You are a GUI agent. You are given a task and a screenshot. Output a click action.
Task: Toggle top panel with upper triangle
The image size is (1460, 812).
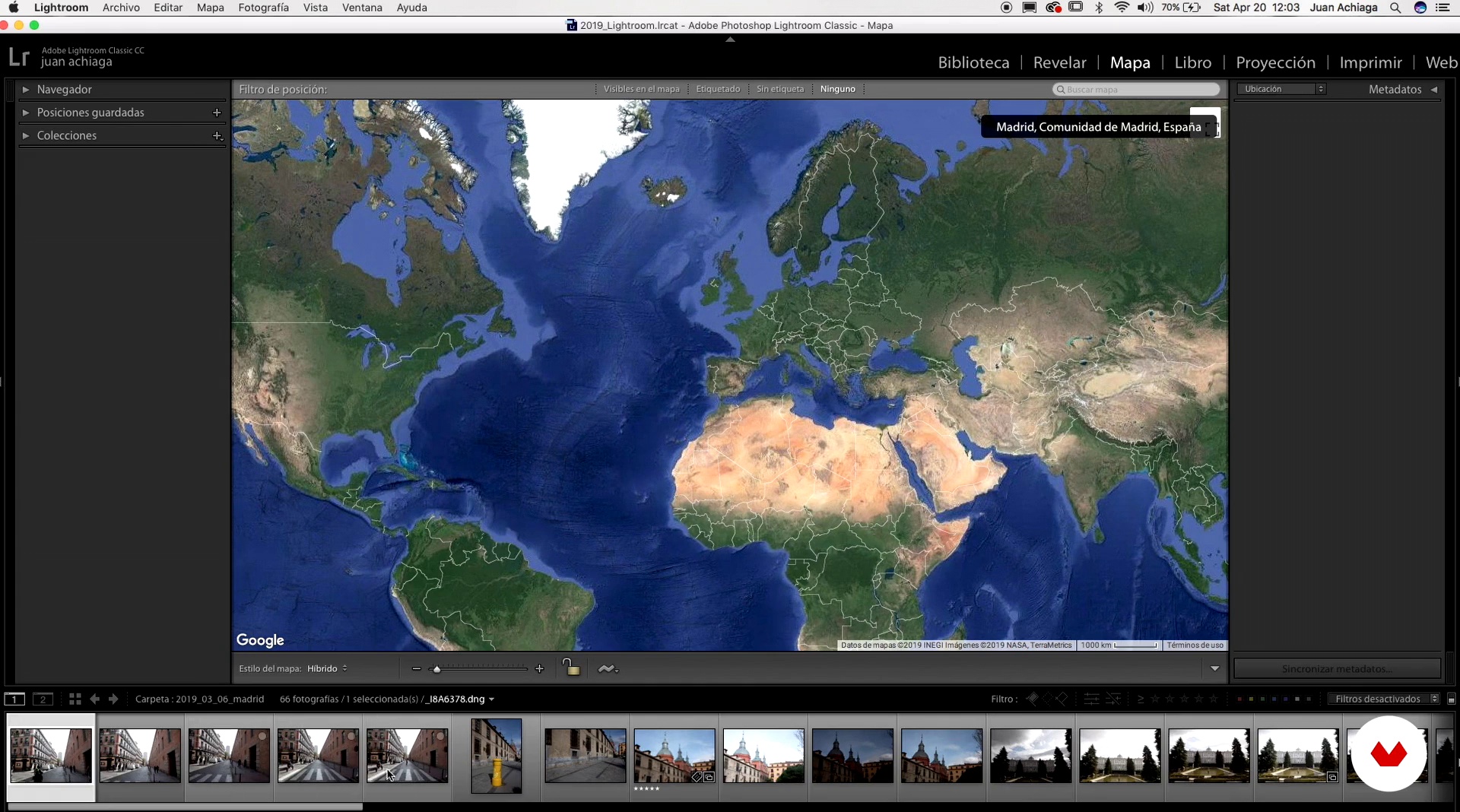[x=730, y=39]
